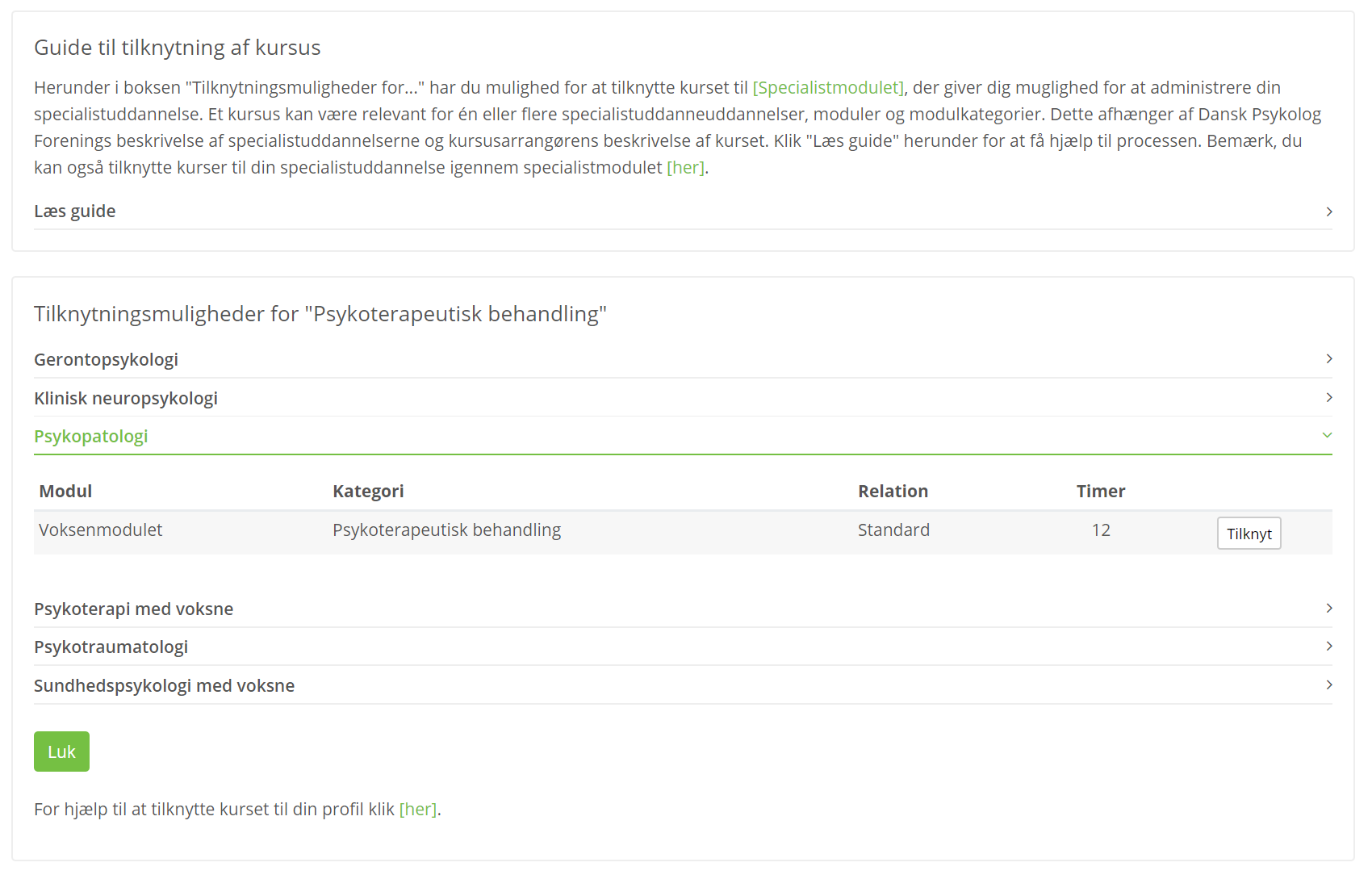The image size is (1372, 875).
Task: Expand Sundhedspsykologi med voksne heading
Action: click(683, 685)
